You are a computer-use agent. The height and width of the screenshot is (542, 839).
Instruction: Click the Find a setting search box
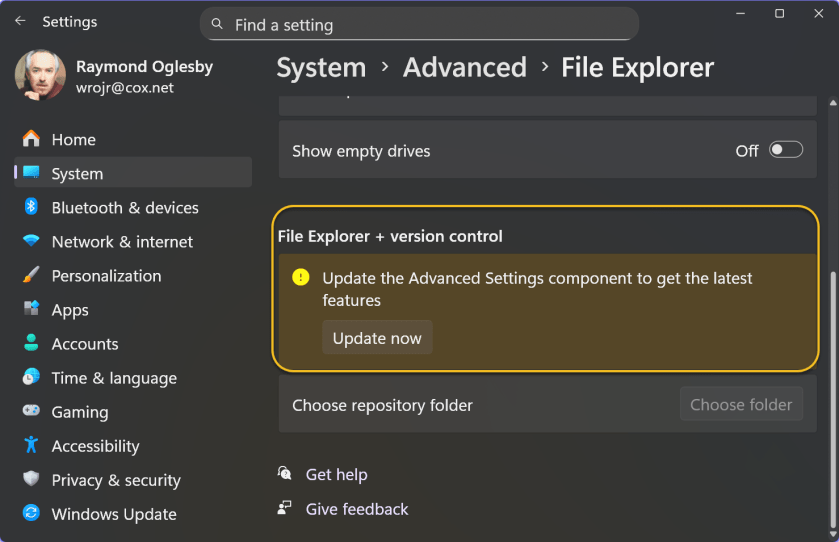pyautogui.click(x=420, y=25)
